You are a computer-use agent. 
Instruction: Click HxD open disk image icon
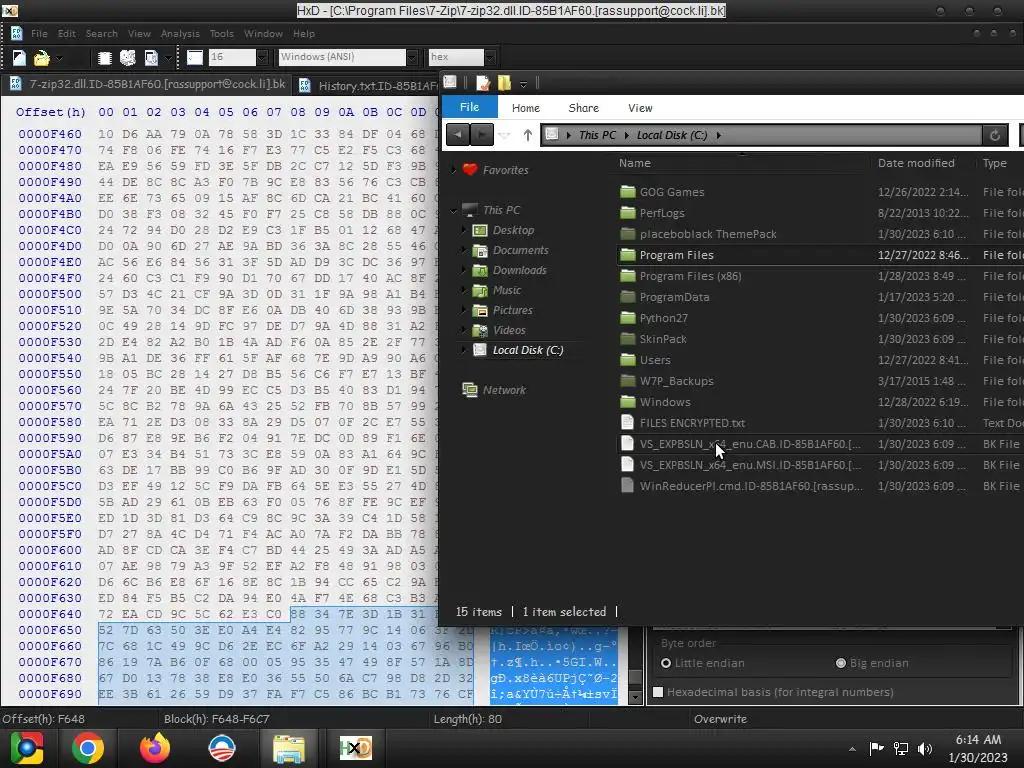[151, 58]
